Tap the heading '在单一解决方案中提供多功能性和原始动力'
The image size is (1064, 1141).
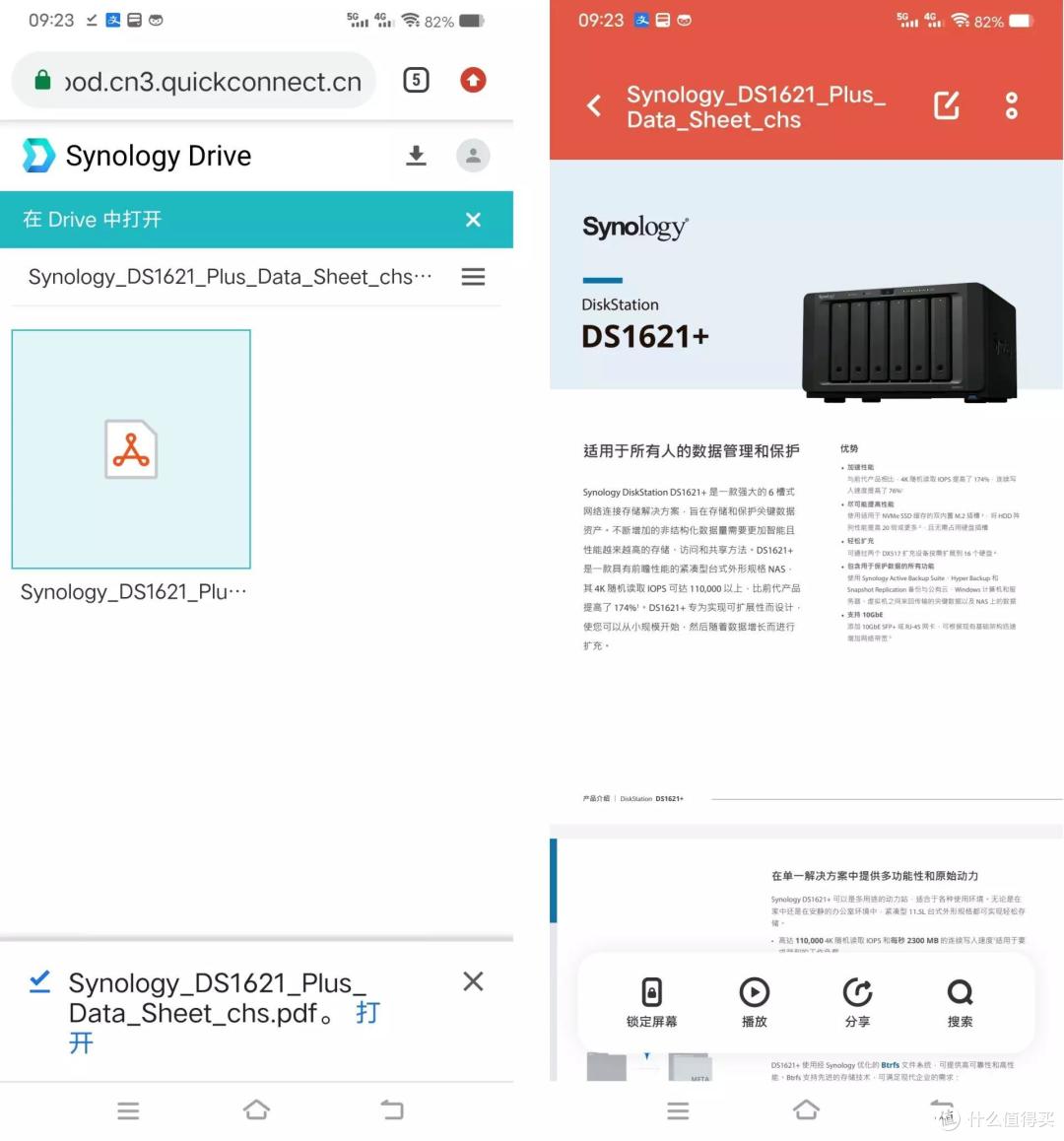(x=875, y=876)
